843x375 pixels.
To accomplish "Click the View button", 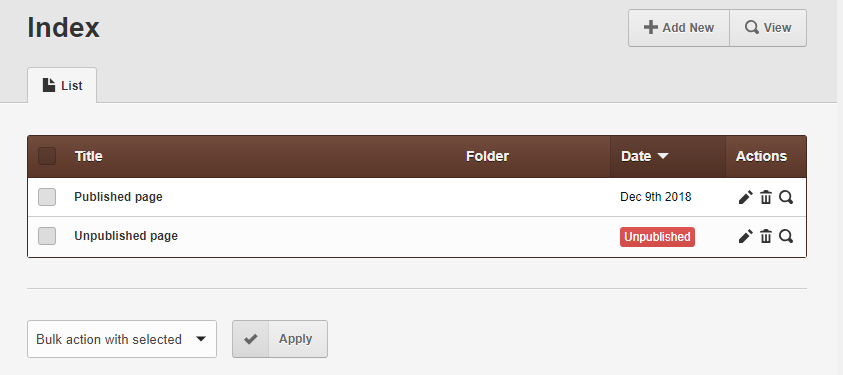I will pos(768,28).
